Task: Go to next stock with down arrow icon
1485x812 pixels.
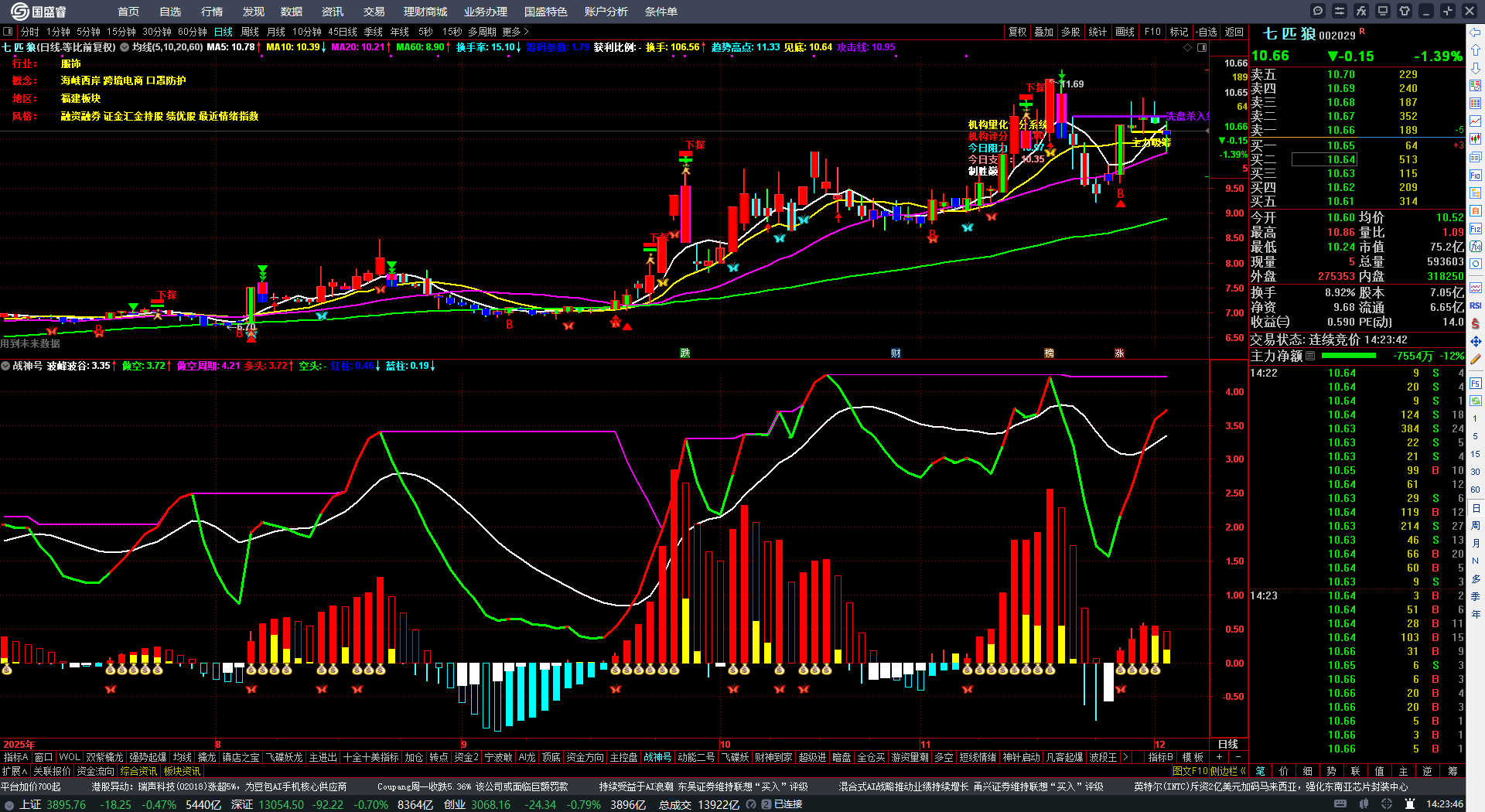Action: [x=1476, y=68]
